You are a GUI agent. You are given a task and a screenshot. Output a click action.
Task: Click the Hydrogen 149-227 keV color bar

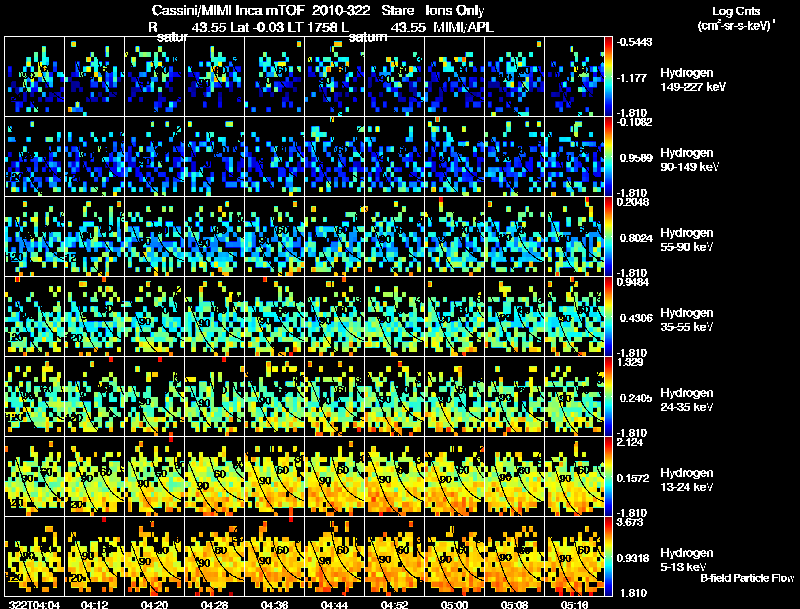(608, 77)
